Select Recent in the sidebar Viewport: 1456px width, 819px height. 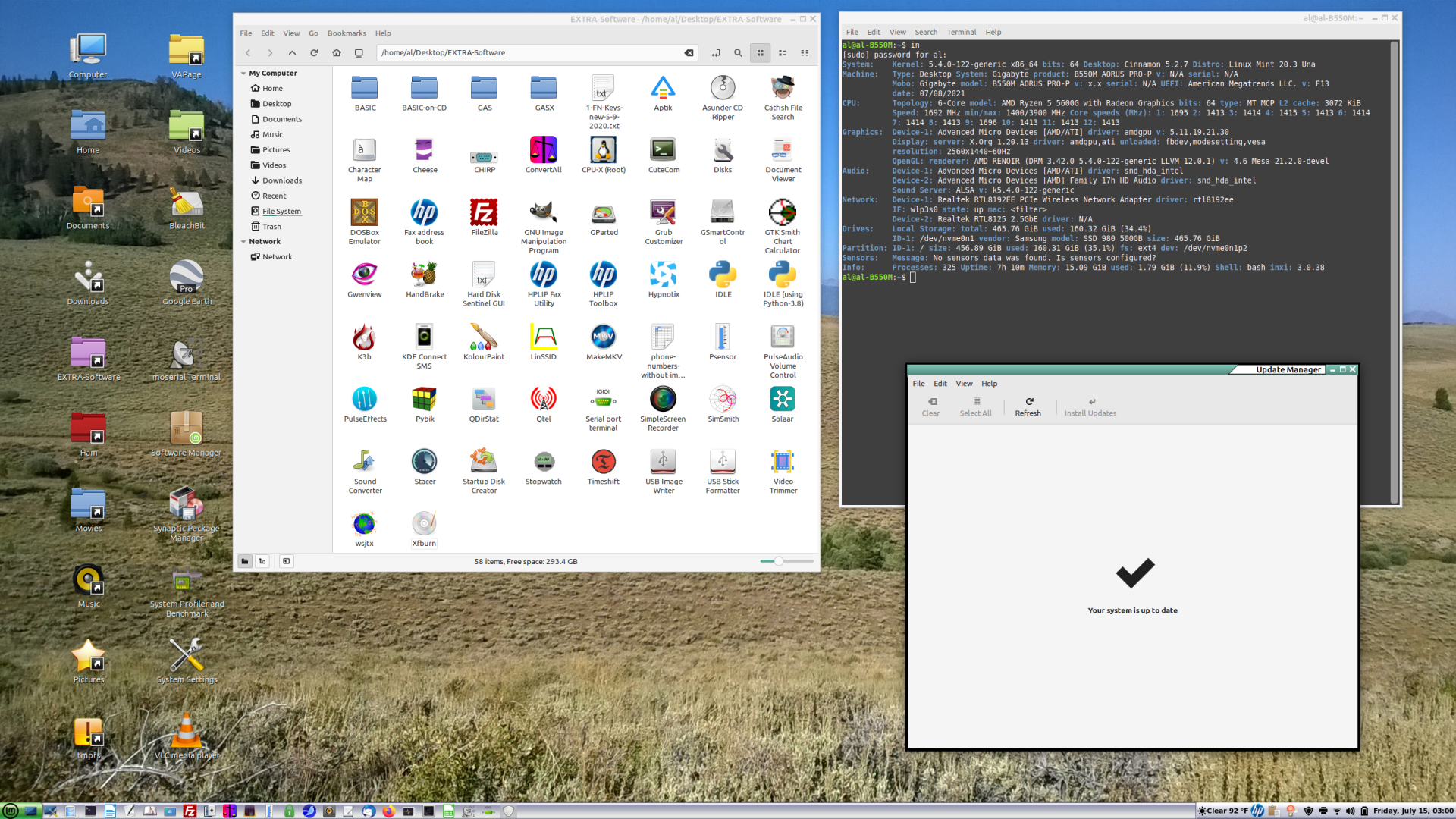[274, 196]
